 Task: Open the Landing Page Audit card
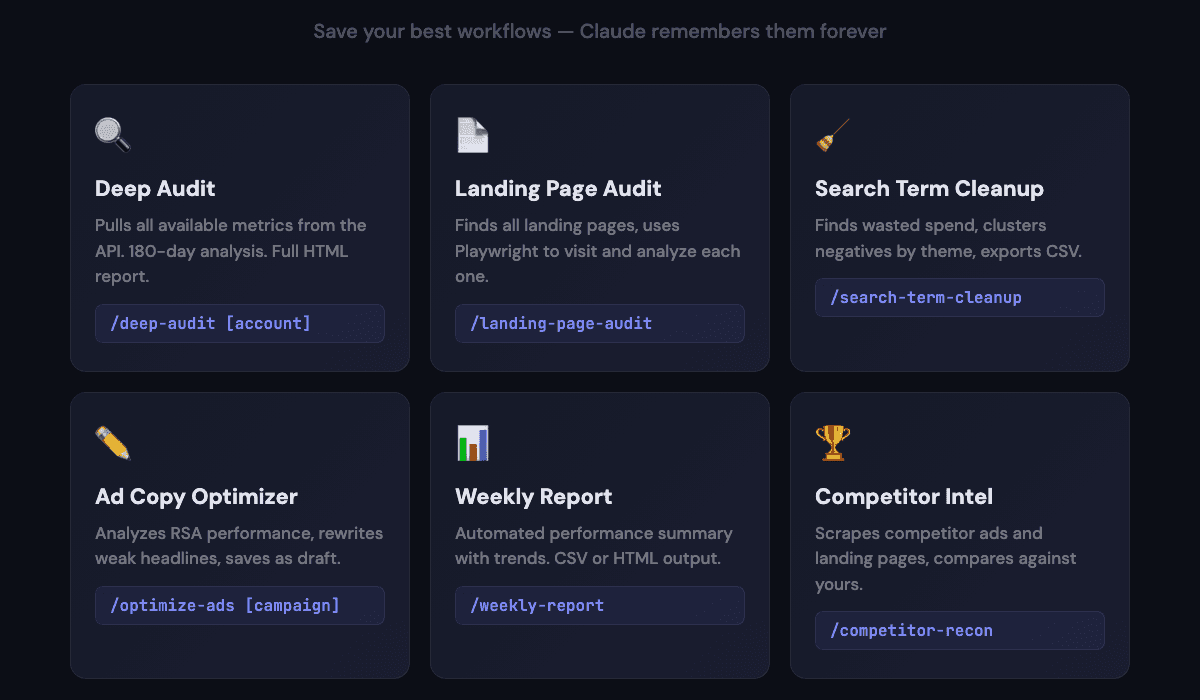pos(600,228)
